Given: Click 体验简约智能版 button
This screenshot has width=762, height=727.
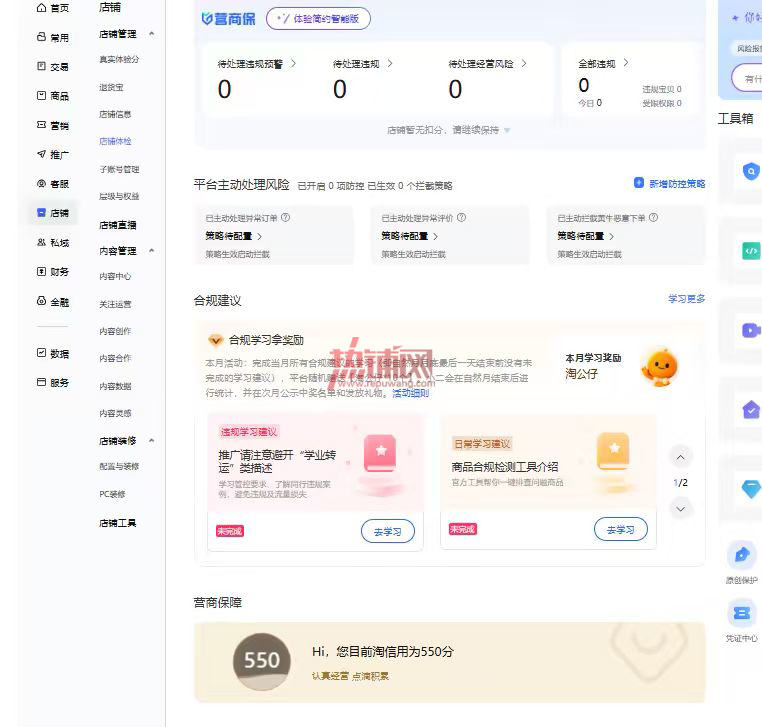Looking at the screenshot, I should pyautogui.click(x=318, y=18).
